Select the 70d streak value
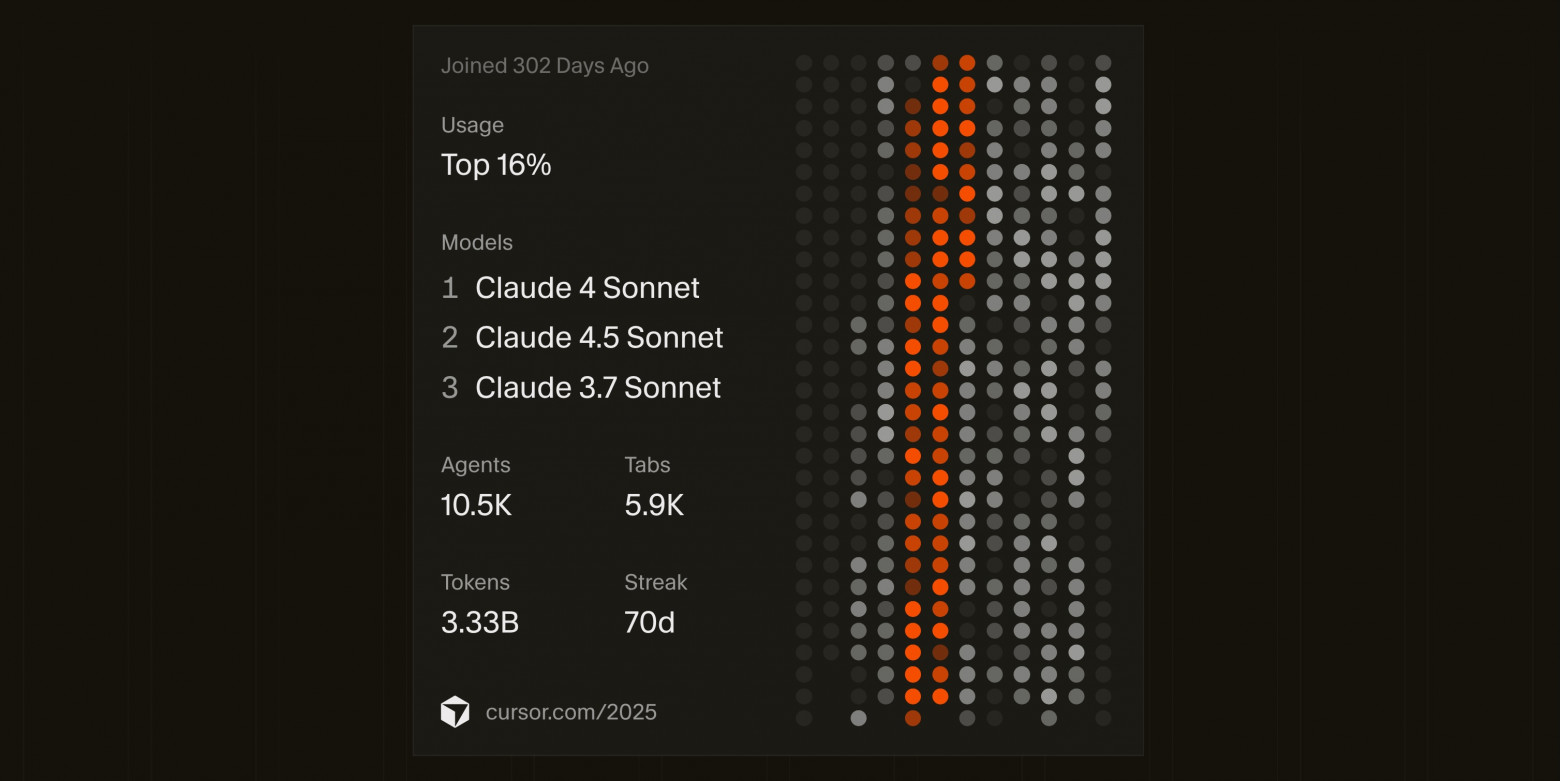The height and width of the screenshot is (781, 1560). coord(650,623)
